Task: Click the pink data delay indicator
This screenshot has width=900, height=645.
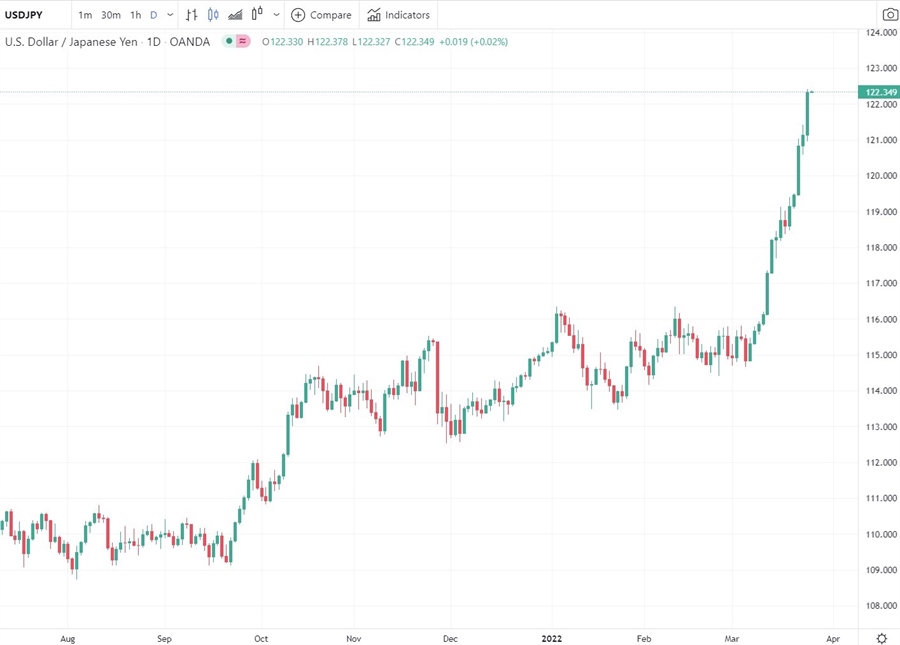Action: (243, 41)
